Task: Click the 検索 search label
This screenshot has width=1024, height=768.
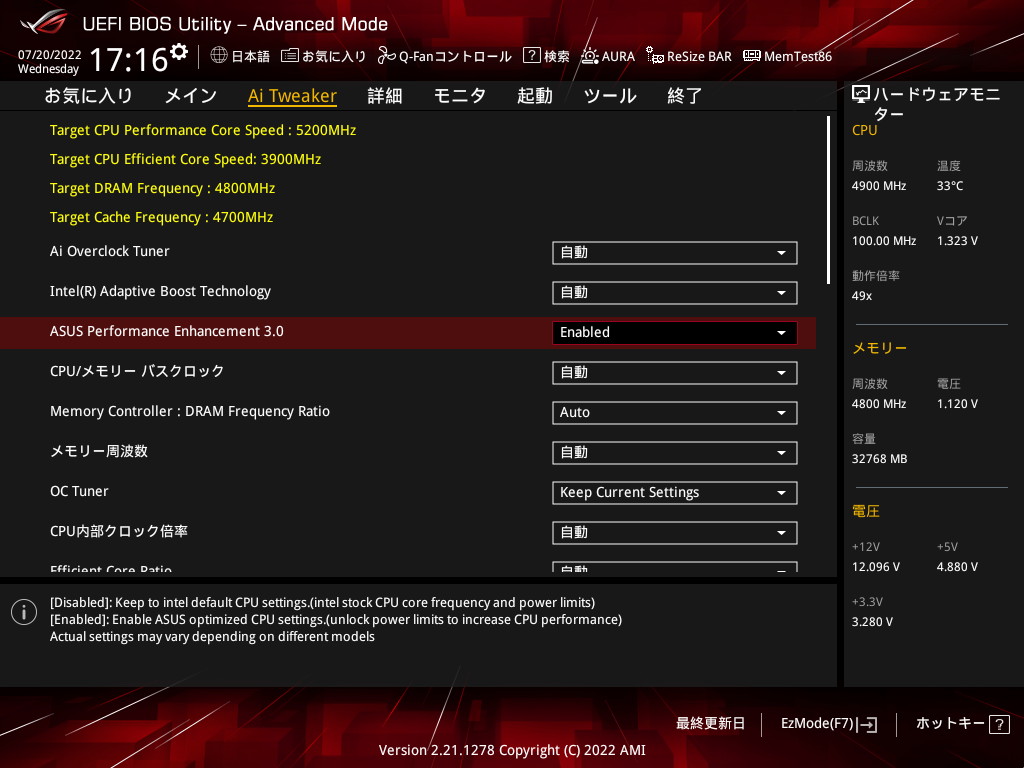Action: [x=556, y=57]
